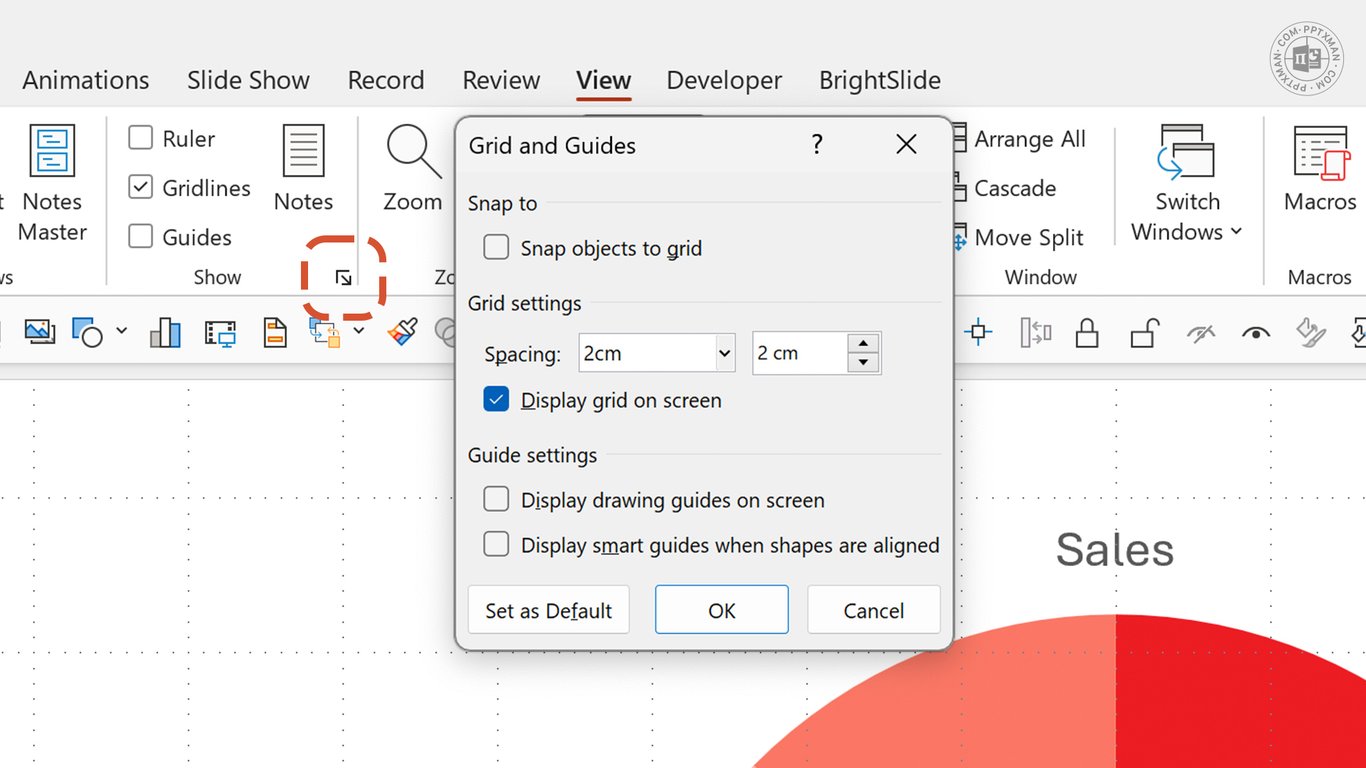
Task: Click the Move Split command
Action: 1018,237
